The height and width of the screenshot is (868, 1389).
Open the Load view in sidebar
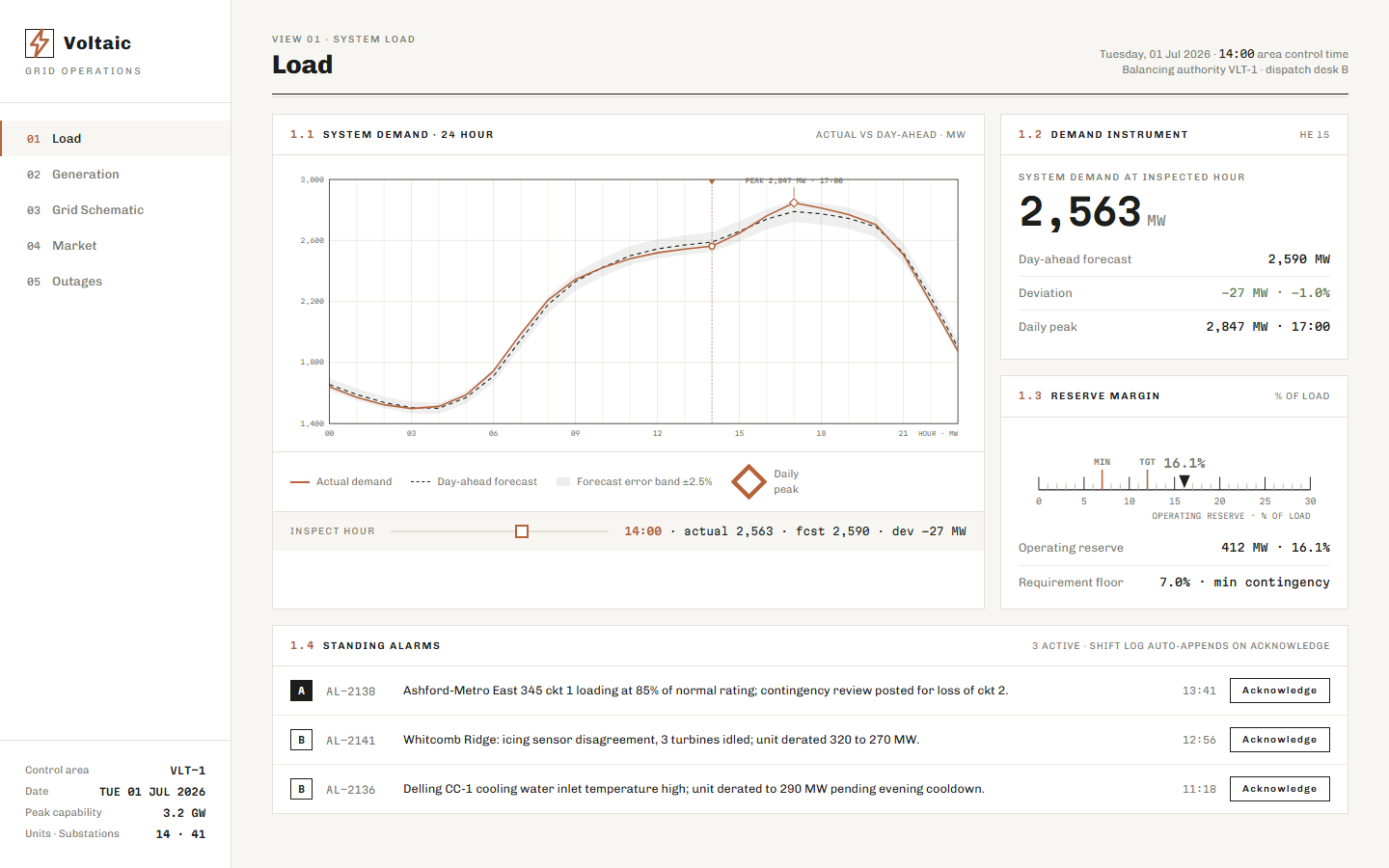pos(116,139)
